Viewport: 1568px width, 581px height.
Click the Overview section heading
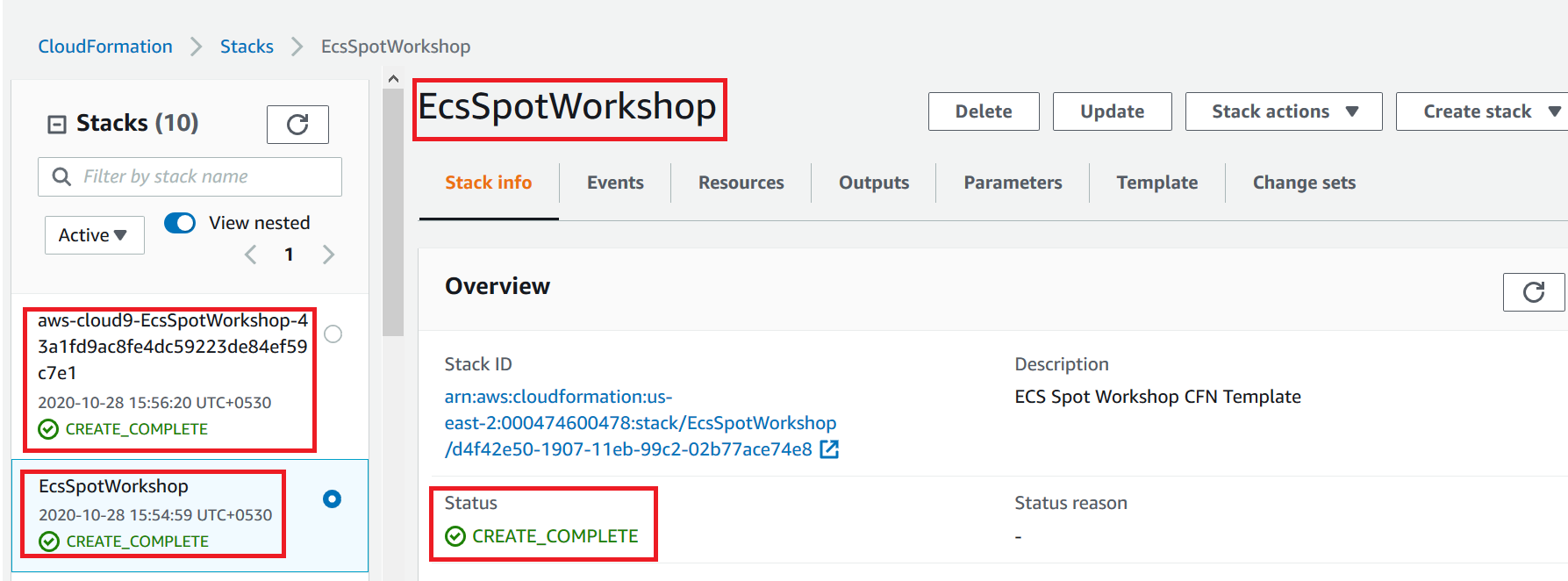pos(498,286)
